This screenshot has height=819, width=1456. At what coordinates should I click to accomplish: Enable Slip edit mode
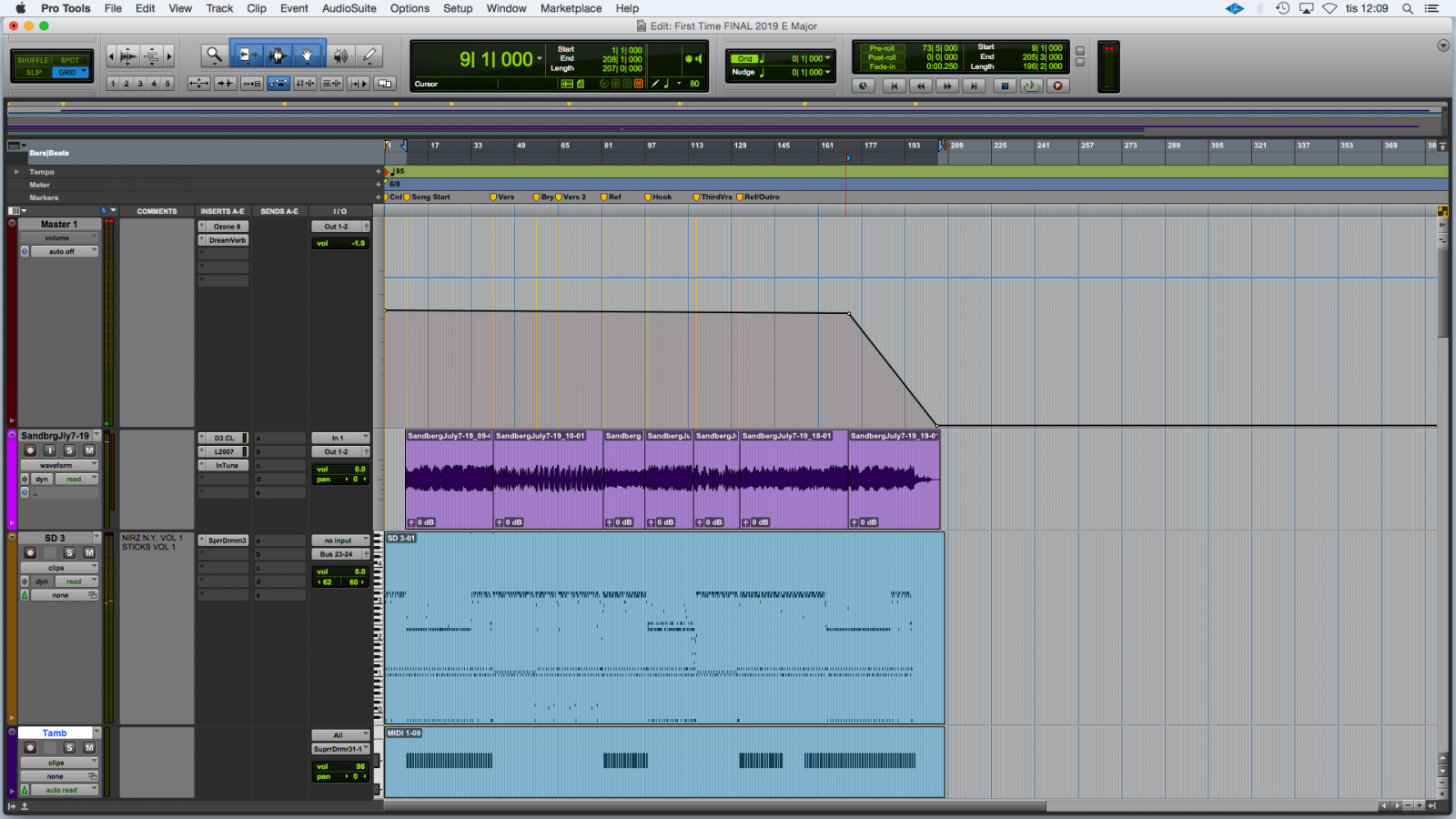pyautogui.click(x=34, y=72)
